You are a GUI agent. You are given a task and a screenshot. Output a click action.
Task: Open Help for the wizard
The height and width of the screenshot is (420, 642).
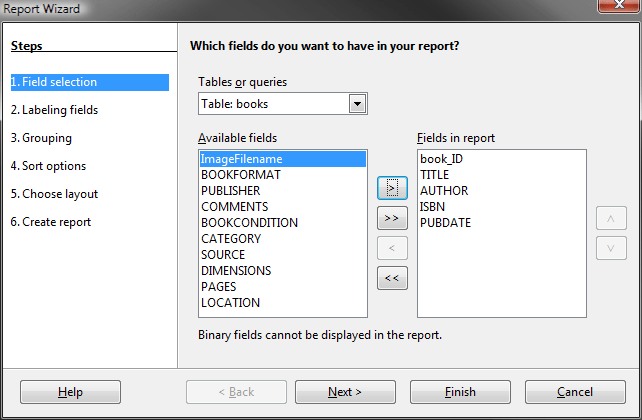coord(70,392)
